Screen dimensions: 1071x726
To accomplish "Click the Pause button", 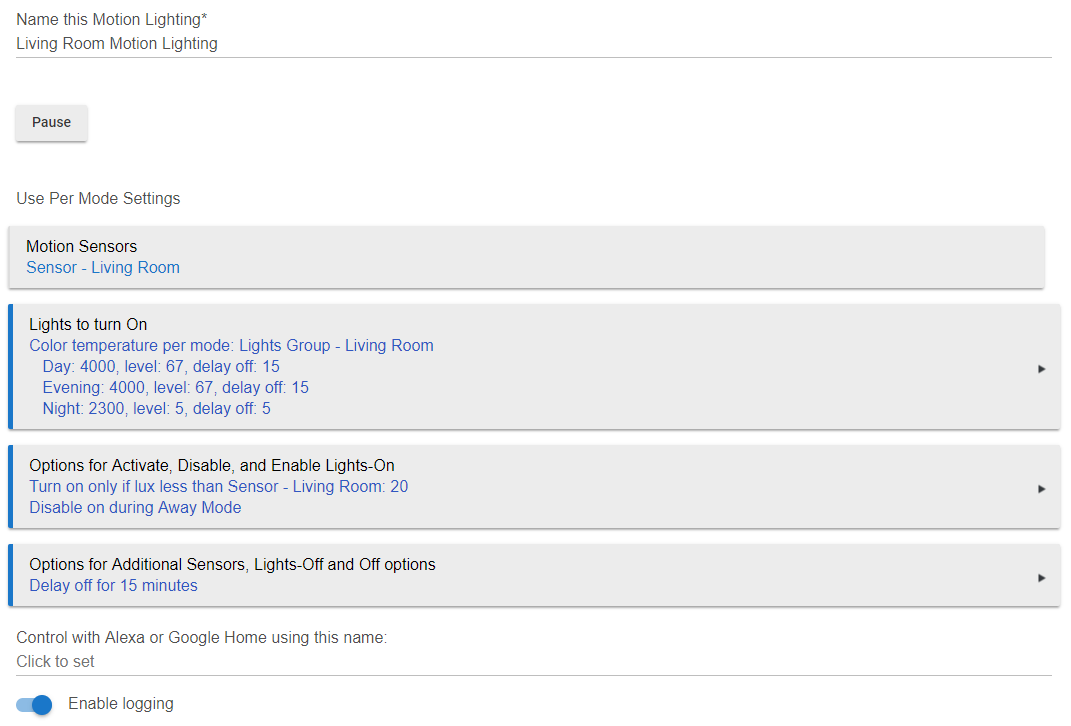I will coord(51,123).
